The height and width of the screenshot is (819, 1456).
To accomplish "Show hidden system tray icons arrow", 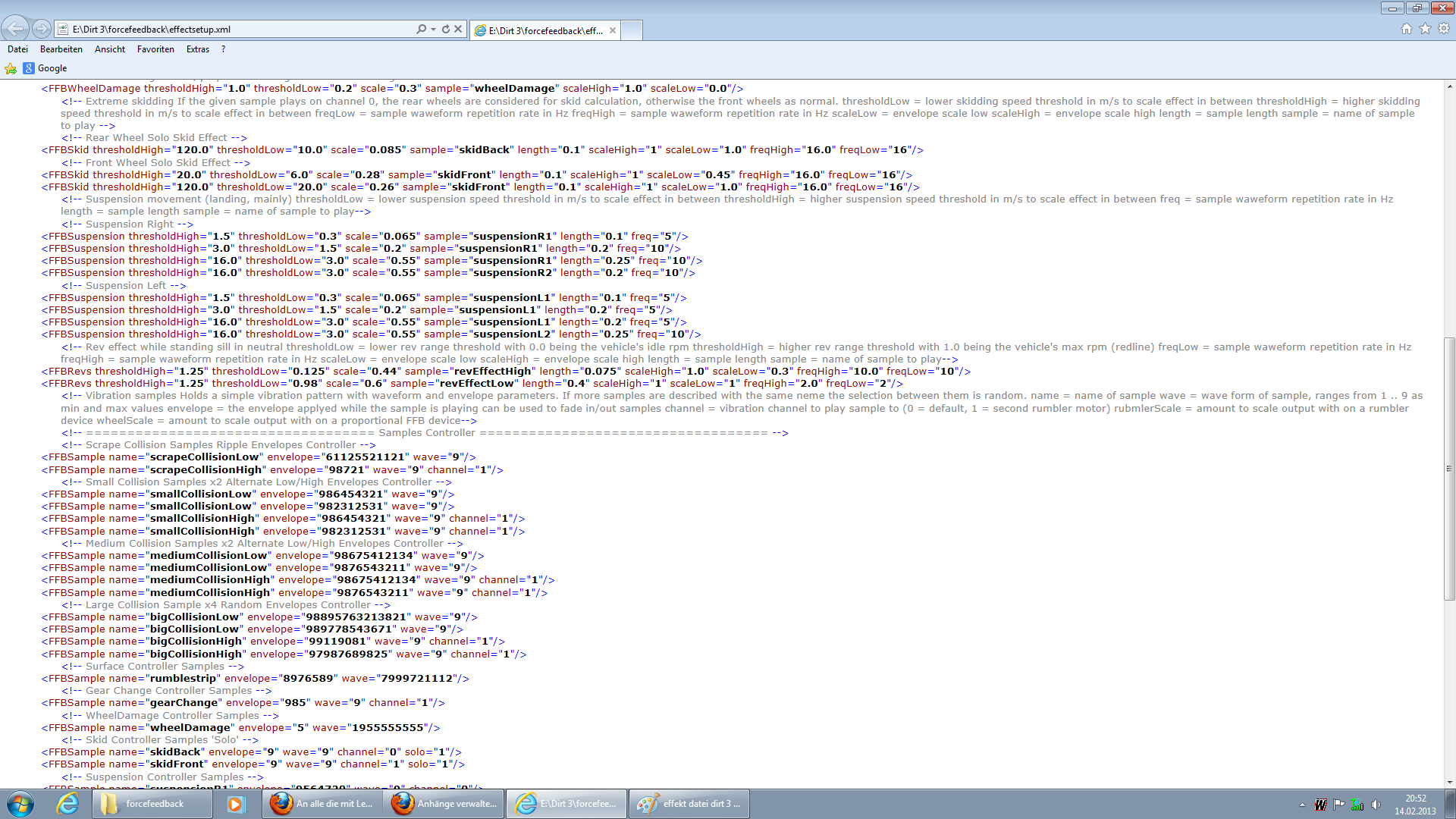I will (1302, 805).
